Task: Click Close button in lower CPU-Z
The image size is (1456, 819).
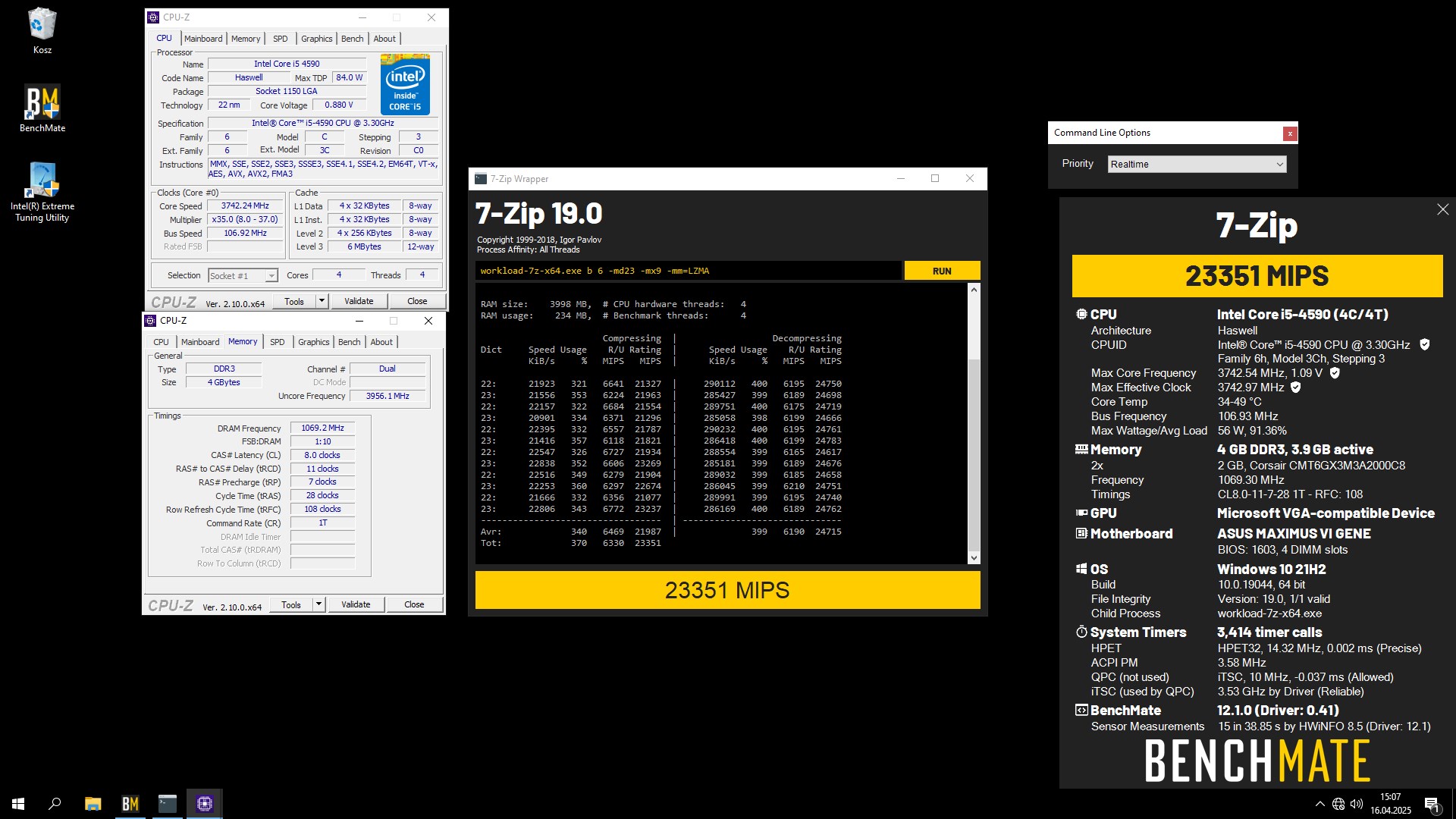Action: 414,604
